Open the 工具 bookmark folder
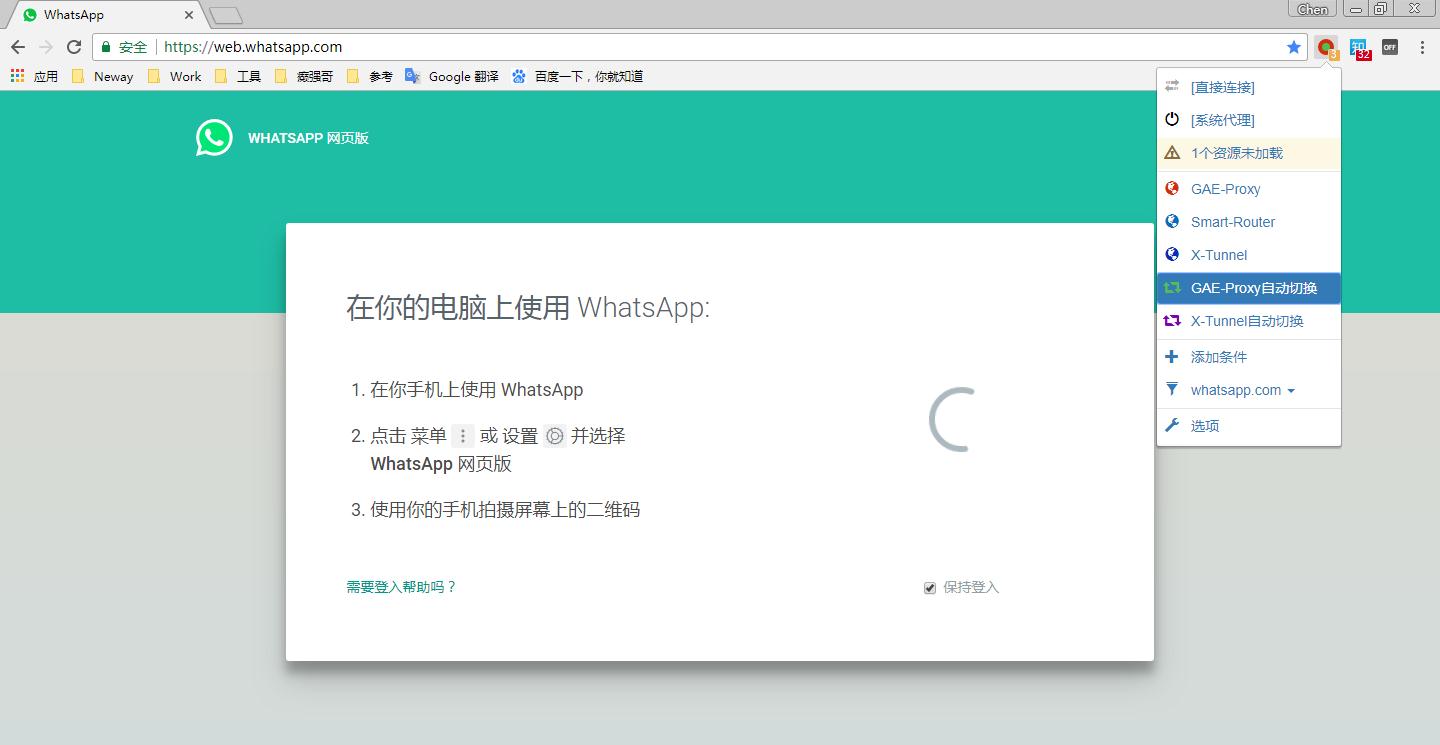This screenshot has width=1440, height=745. [239, 76]
